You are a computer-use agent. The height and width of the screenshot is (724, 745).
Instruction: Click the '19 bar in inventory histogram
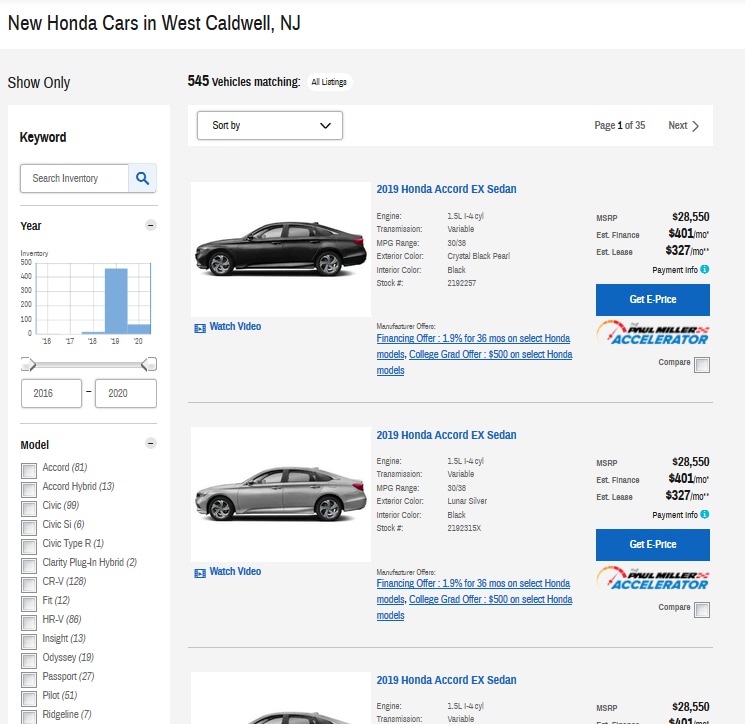point(116,301)
